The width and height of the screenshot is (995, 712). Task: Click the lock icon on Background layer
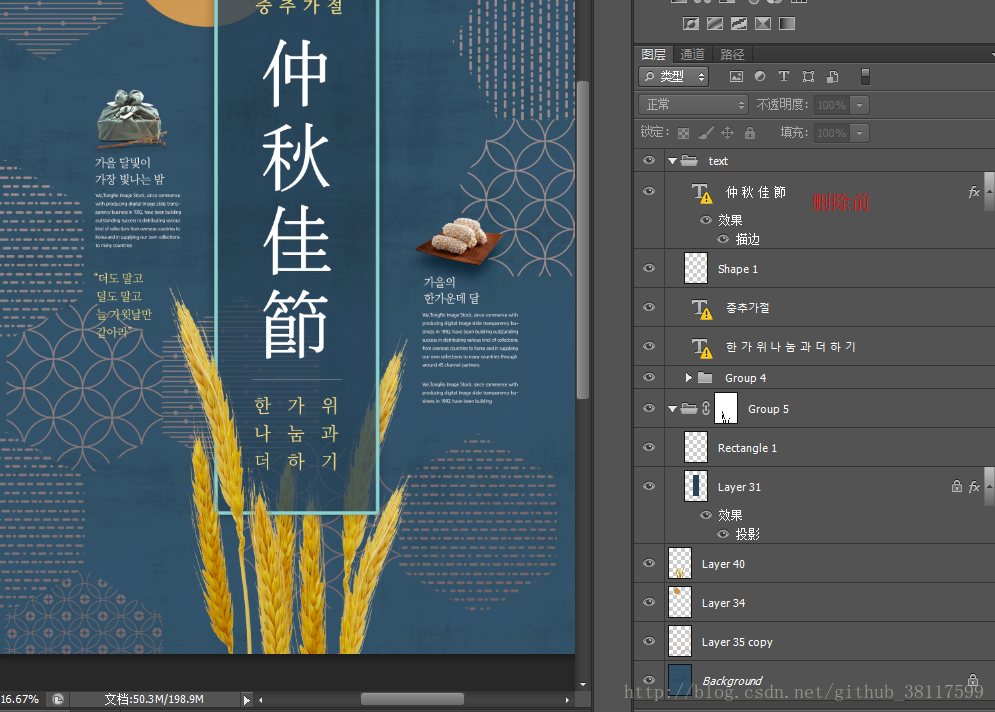click(973, 680)
